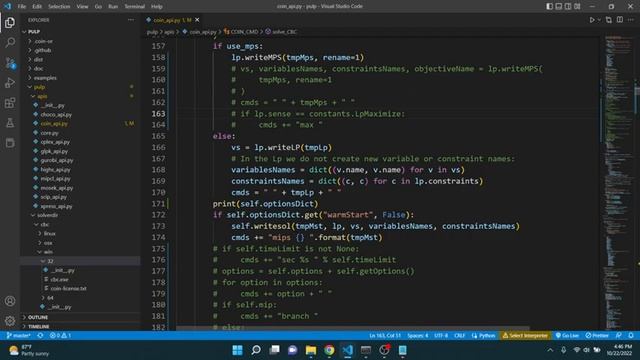Open File Explorer from the taskbar
Image resolution: width=640 pixels, height=360 pixels.
[311, 350]
